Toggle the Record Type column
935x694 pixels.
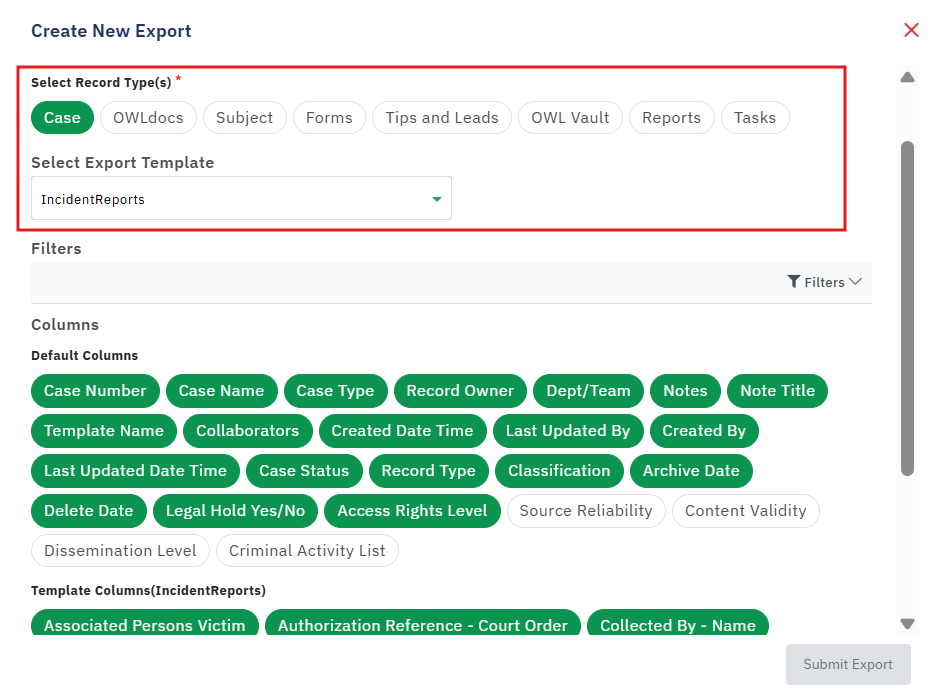429,470
